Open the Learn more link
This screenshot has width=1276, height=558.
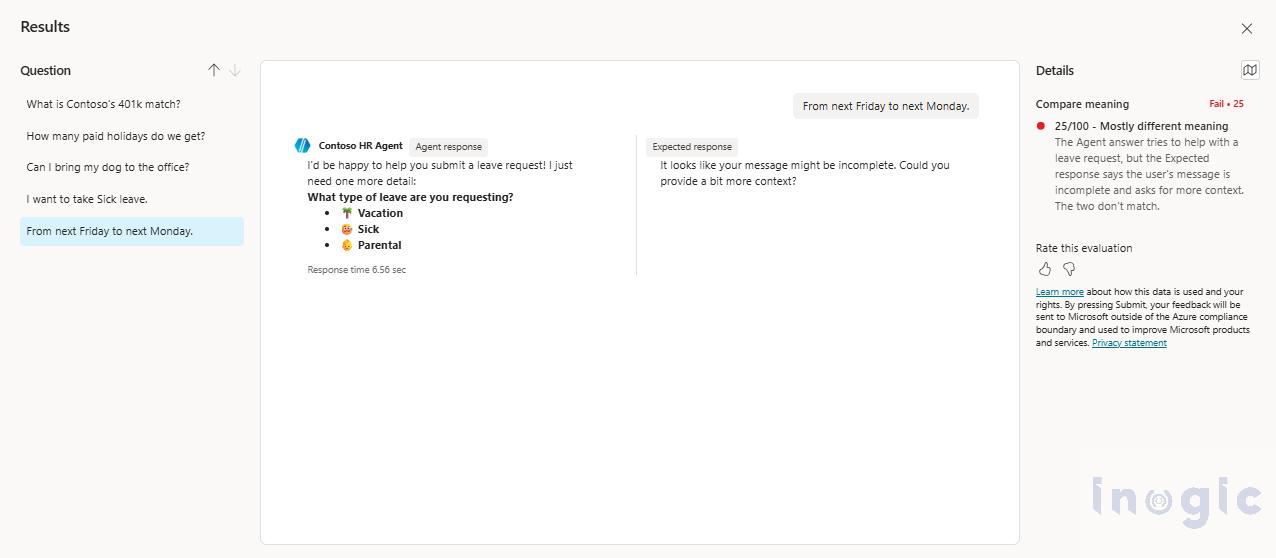pyautogui.click(x=1059, y=292)
